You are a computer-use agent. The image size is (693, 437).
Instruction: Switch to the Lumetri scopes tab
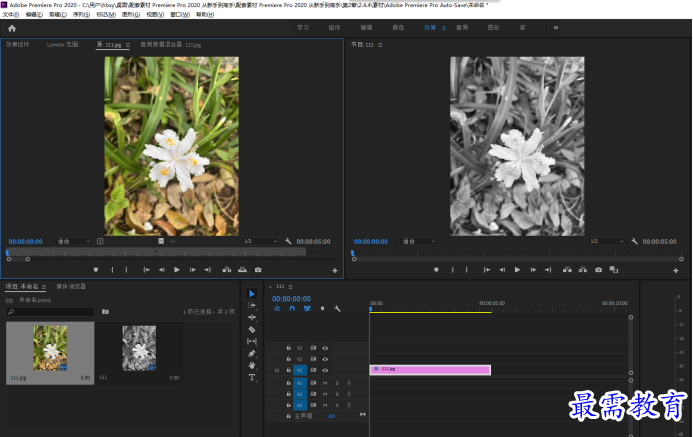(62, 45)
